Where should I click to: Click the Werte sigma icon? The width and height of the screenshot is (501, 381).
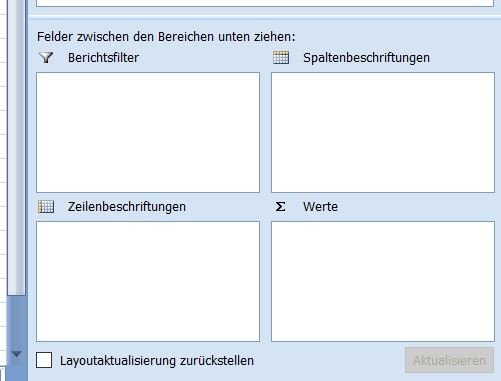point(280,207)
